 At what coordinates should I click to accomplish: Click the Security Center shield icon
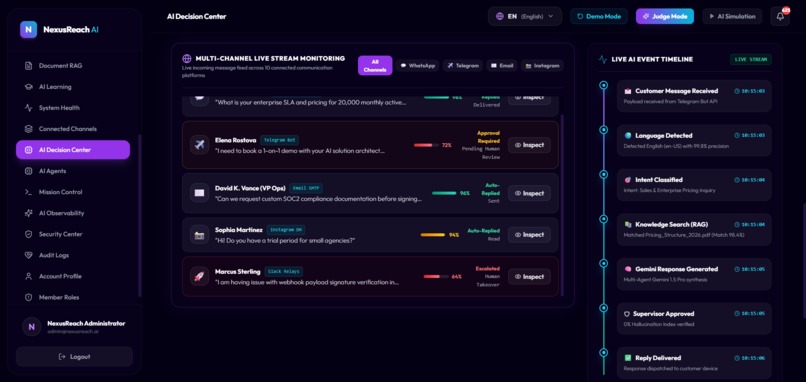29,234
